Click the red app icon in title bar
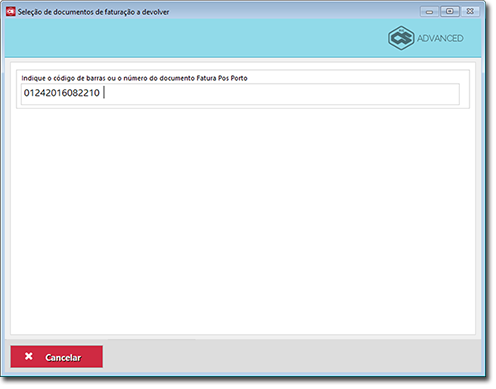The image size is (496, 389). 11,12
